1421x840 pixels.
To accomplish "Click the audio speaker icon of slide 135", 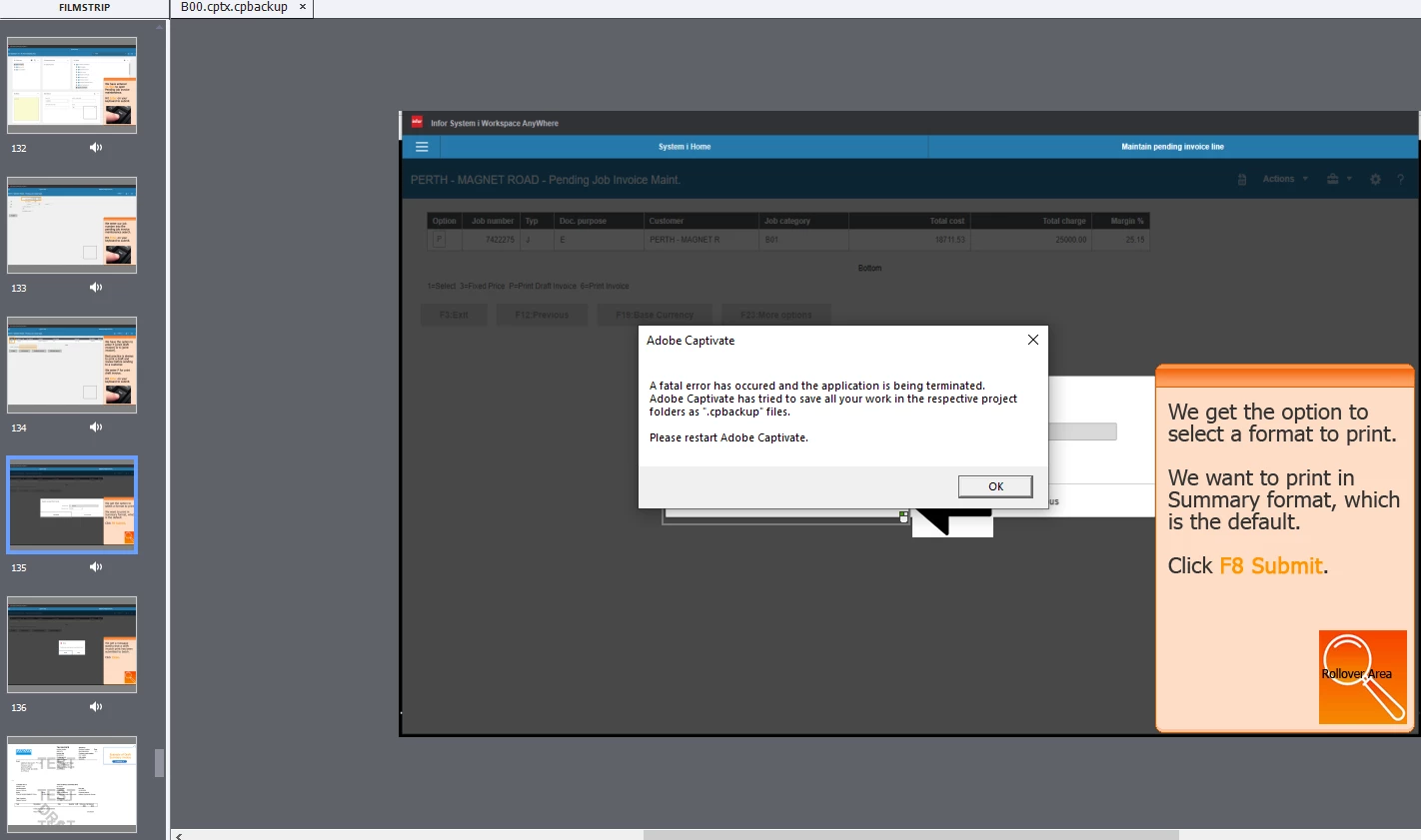I will coord(96,567).
